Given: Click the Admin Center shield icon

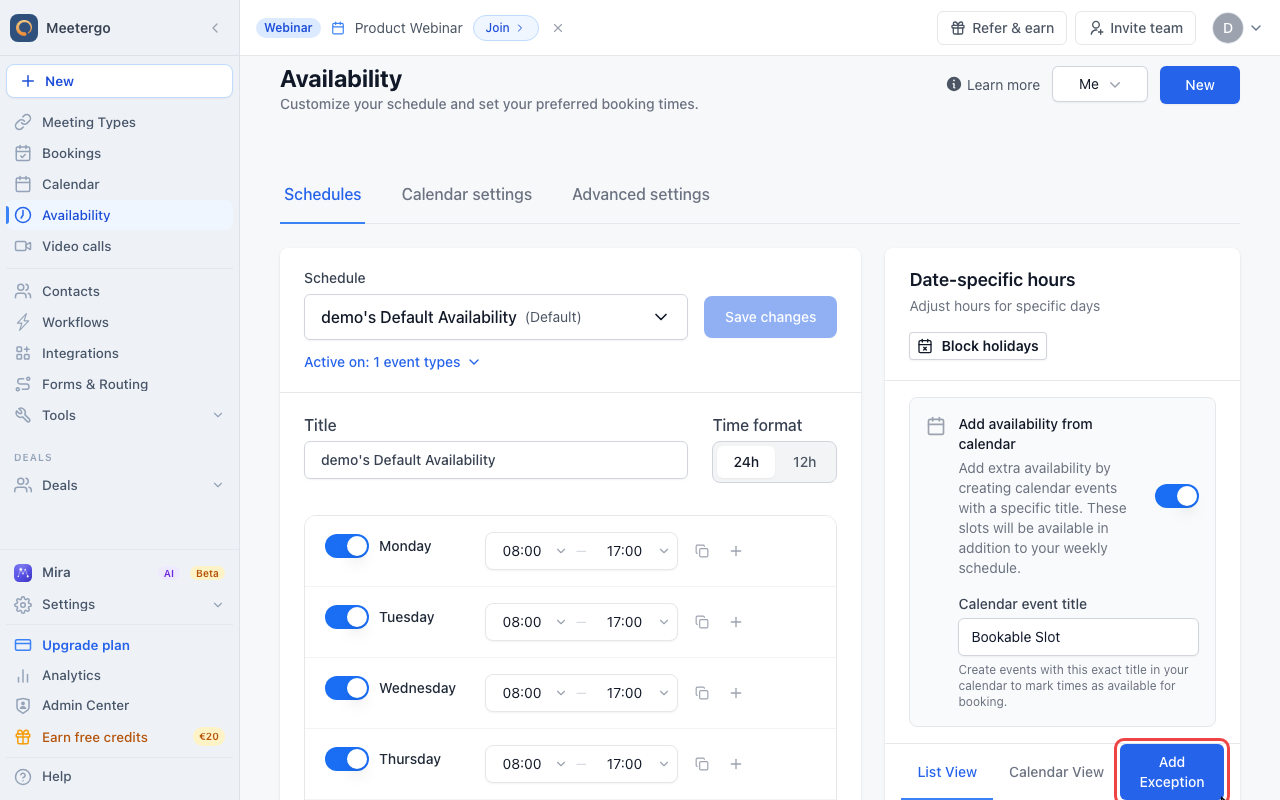Looking at the screenshot, I should [23, 705].
